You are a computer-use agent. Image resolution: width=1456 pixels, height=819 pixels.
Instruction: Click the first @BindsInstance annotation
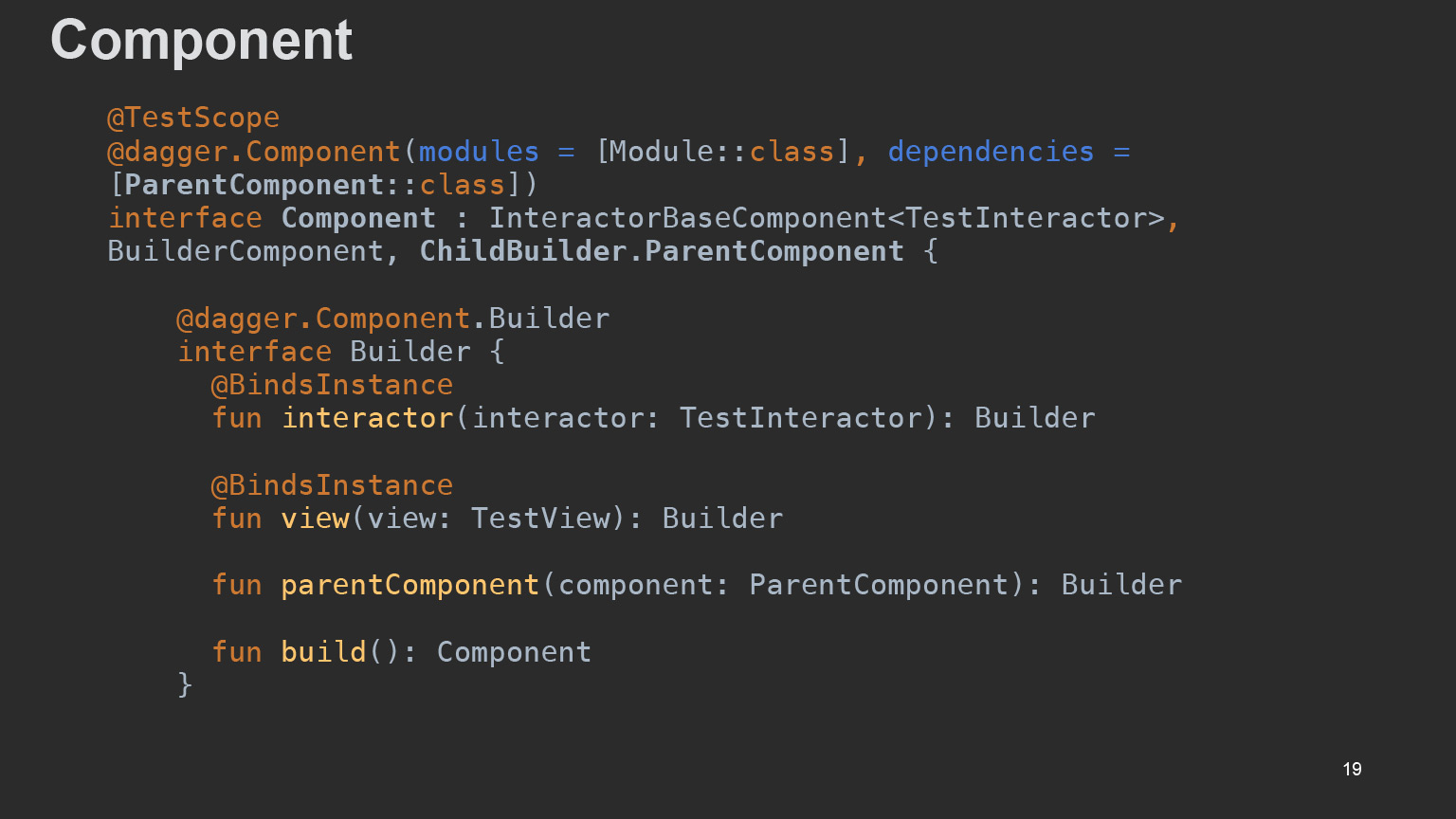[332, 385]
